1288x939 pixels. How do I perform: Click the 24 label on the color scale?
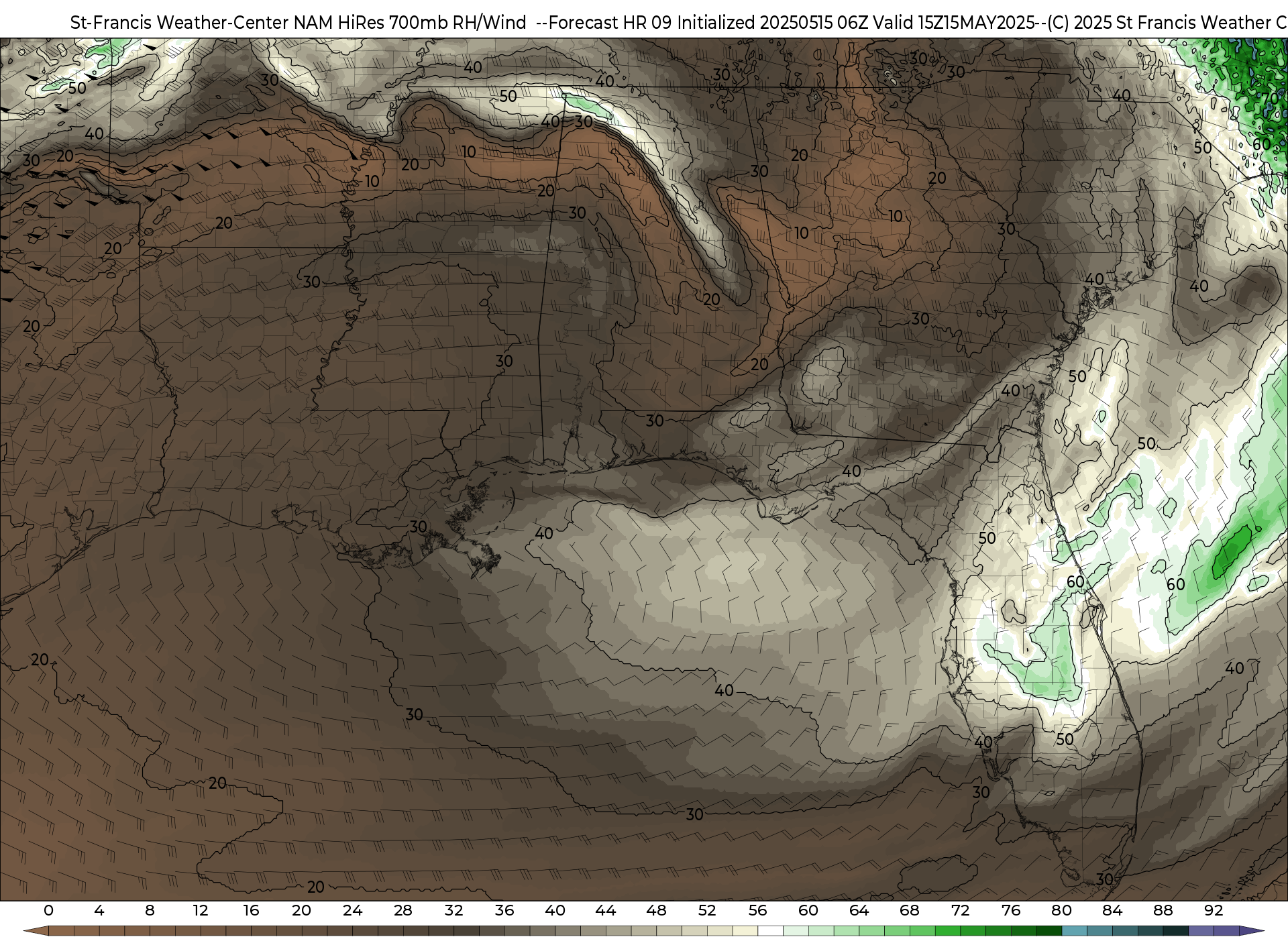pyautogui.click(x=352, y=910)
